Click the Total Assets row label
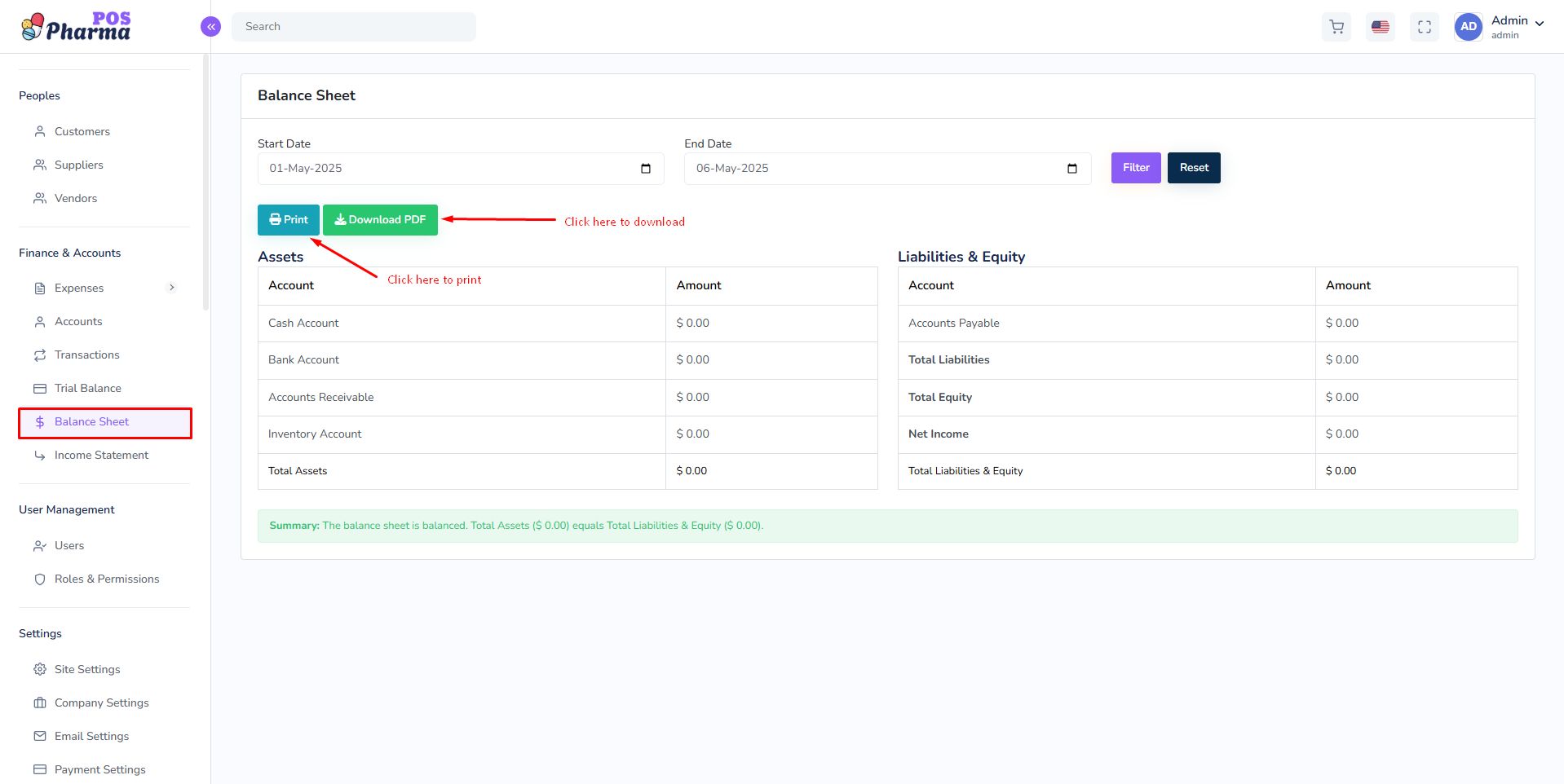This screenshot has width=1564, height=784. pyautogui.click(x=298, y=471)
